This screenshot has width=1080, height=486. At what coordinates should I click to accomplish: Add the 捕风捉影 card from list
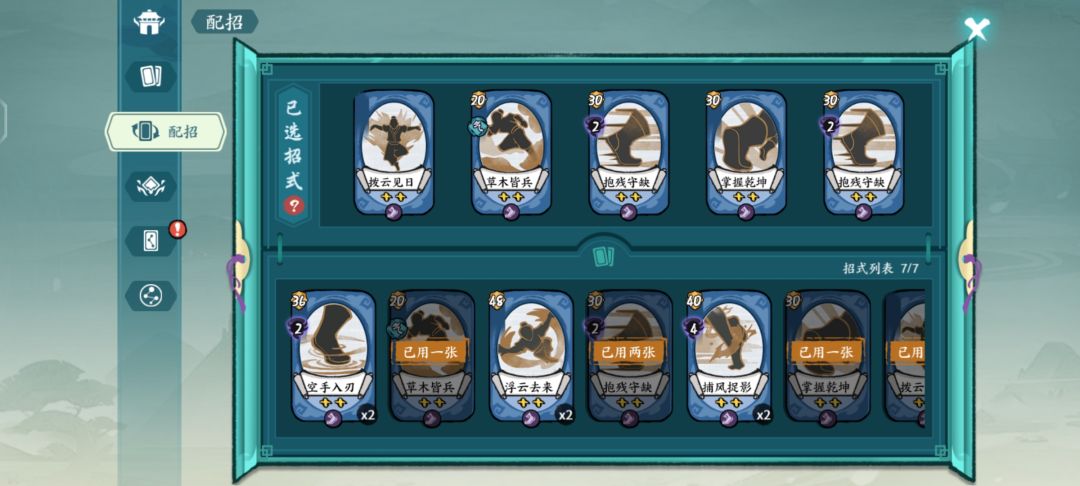click(x=729, y=356)
